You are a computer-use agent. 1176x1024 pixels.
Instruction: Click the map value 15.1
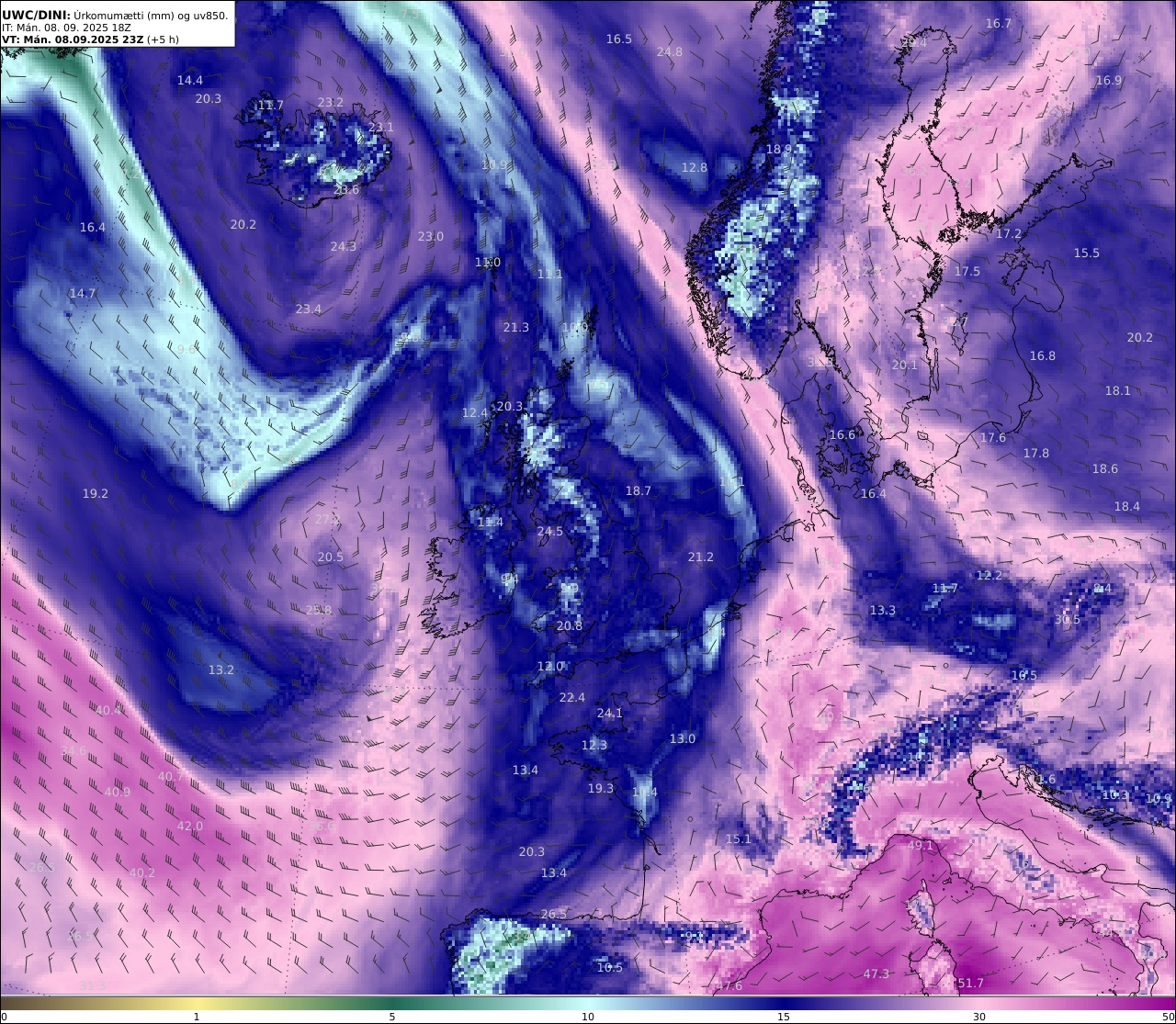point(739,838)
